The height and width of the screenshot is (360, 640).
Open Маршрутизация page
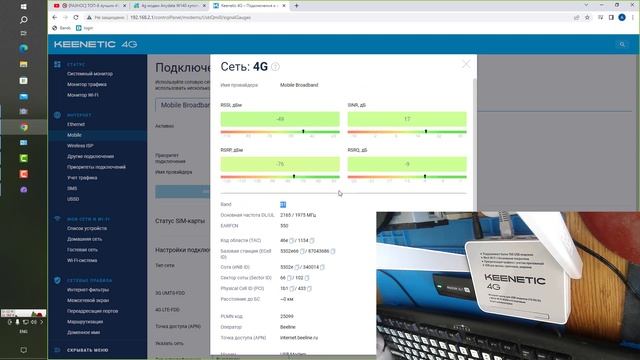coord(85,322)
